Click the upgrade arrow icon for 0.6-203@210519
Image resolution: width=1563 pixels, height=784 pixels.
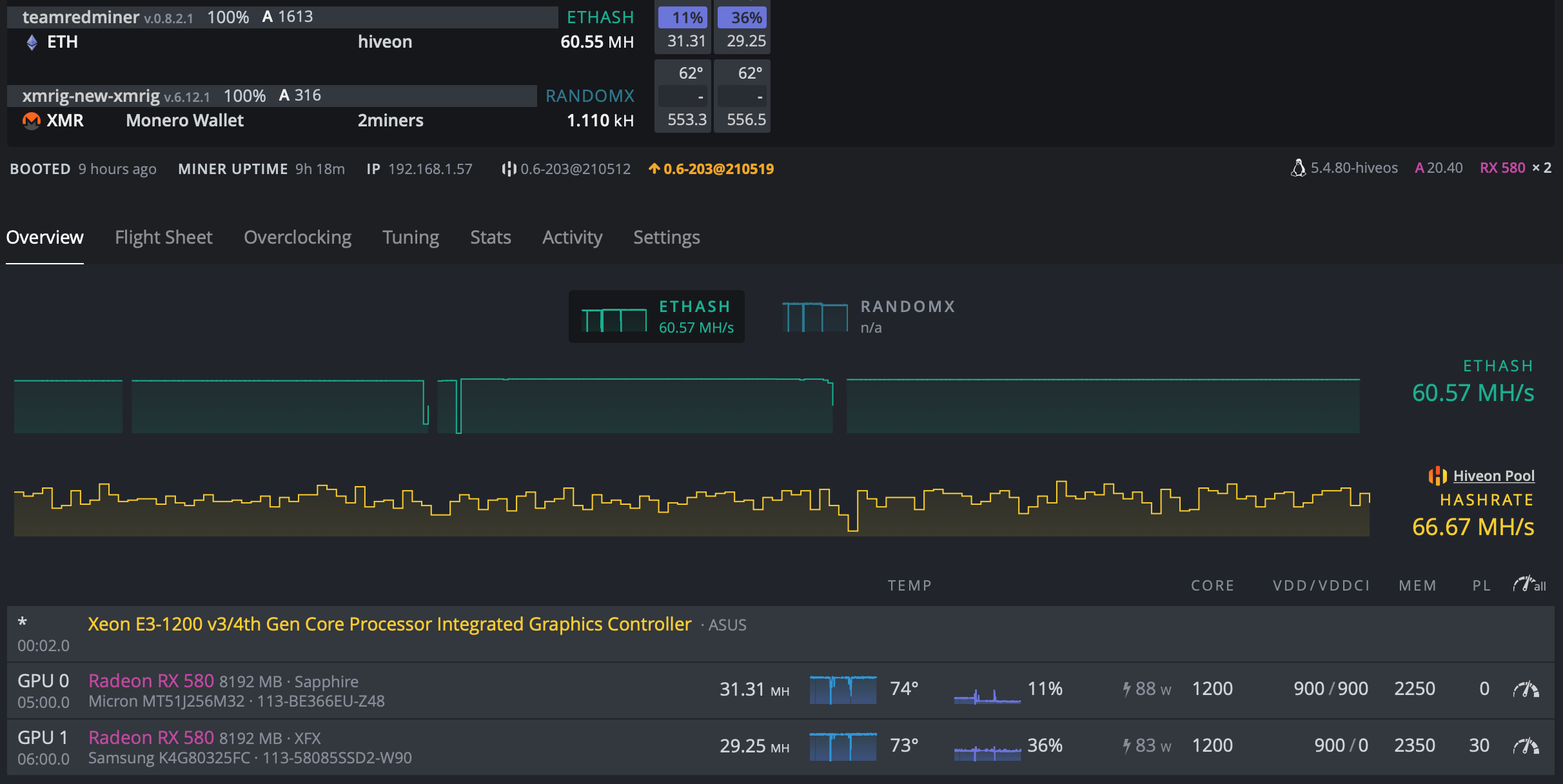(654, 168)
